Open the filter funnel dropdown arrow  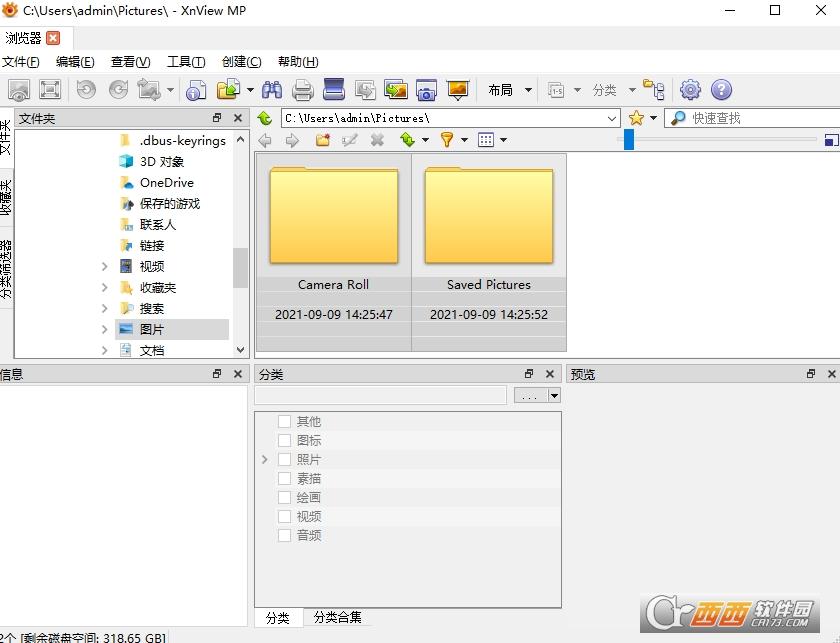click(464, 140)
